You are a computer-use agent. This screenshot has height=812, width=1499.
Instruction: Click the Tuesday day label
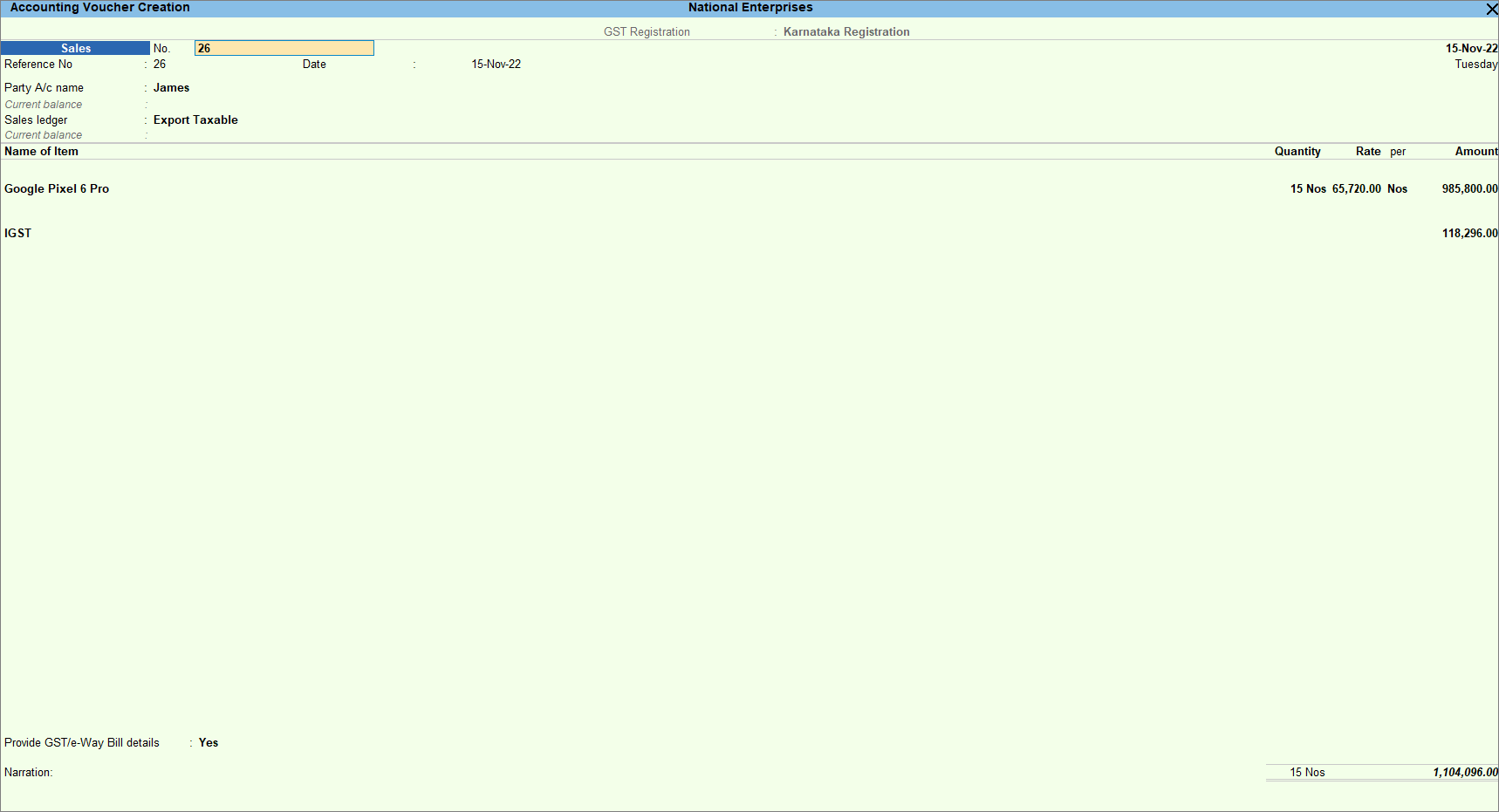click(x=1476, y=65)
